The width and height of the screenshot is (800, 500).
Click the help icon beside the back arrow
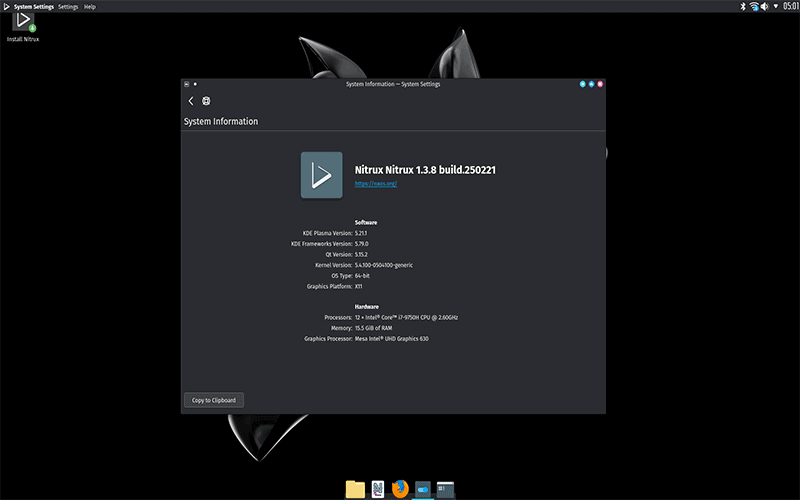206,101
